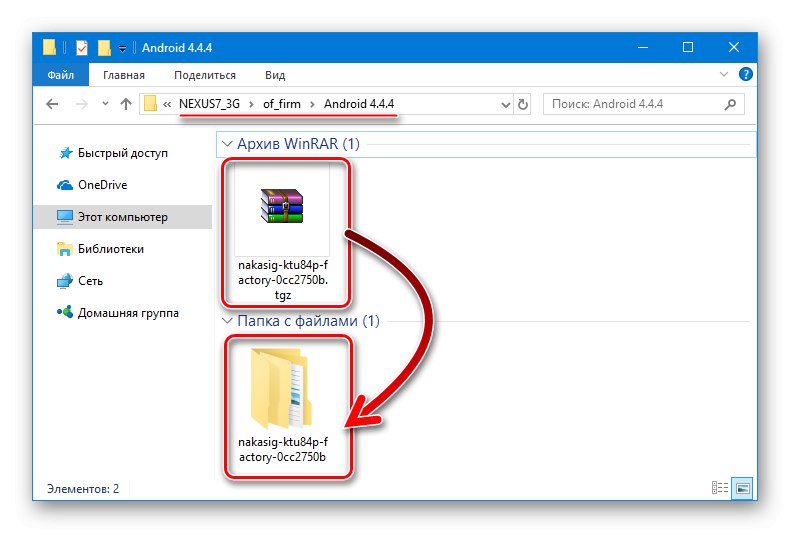Open the Файл tab
The width and height of the screenshot is (790, 533).
pyautogui.click(x=60, y=75)
